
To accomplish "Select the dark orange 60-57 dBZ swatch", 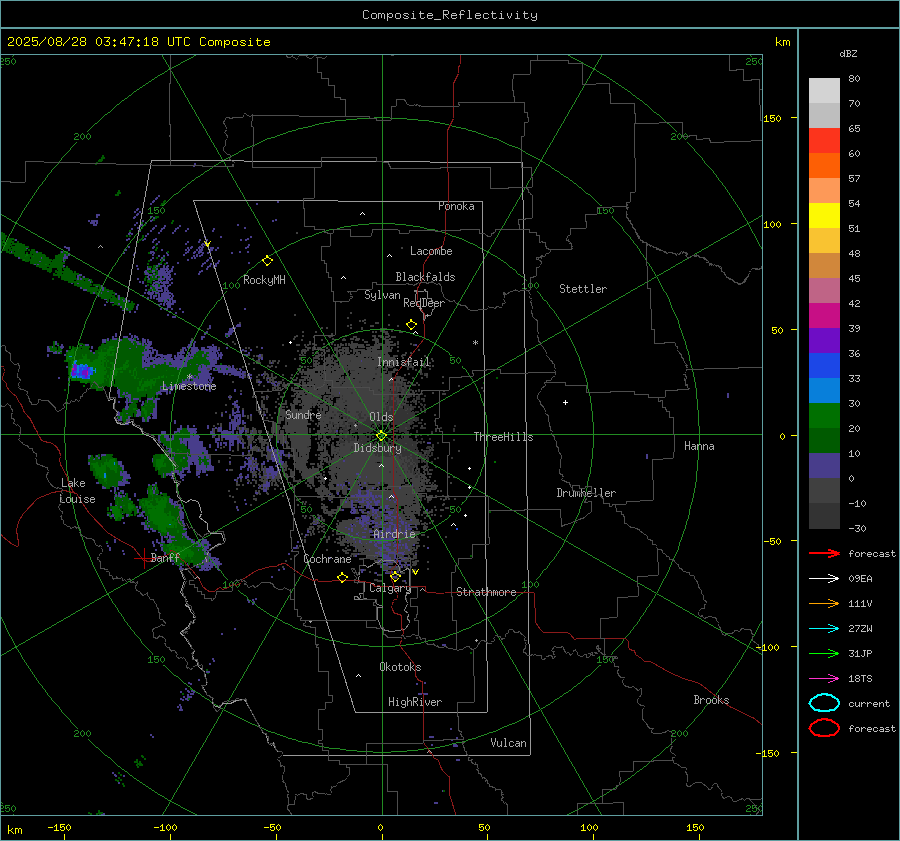I will click(824, 165).
